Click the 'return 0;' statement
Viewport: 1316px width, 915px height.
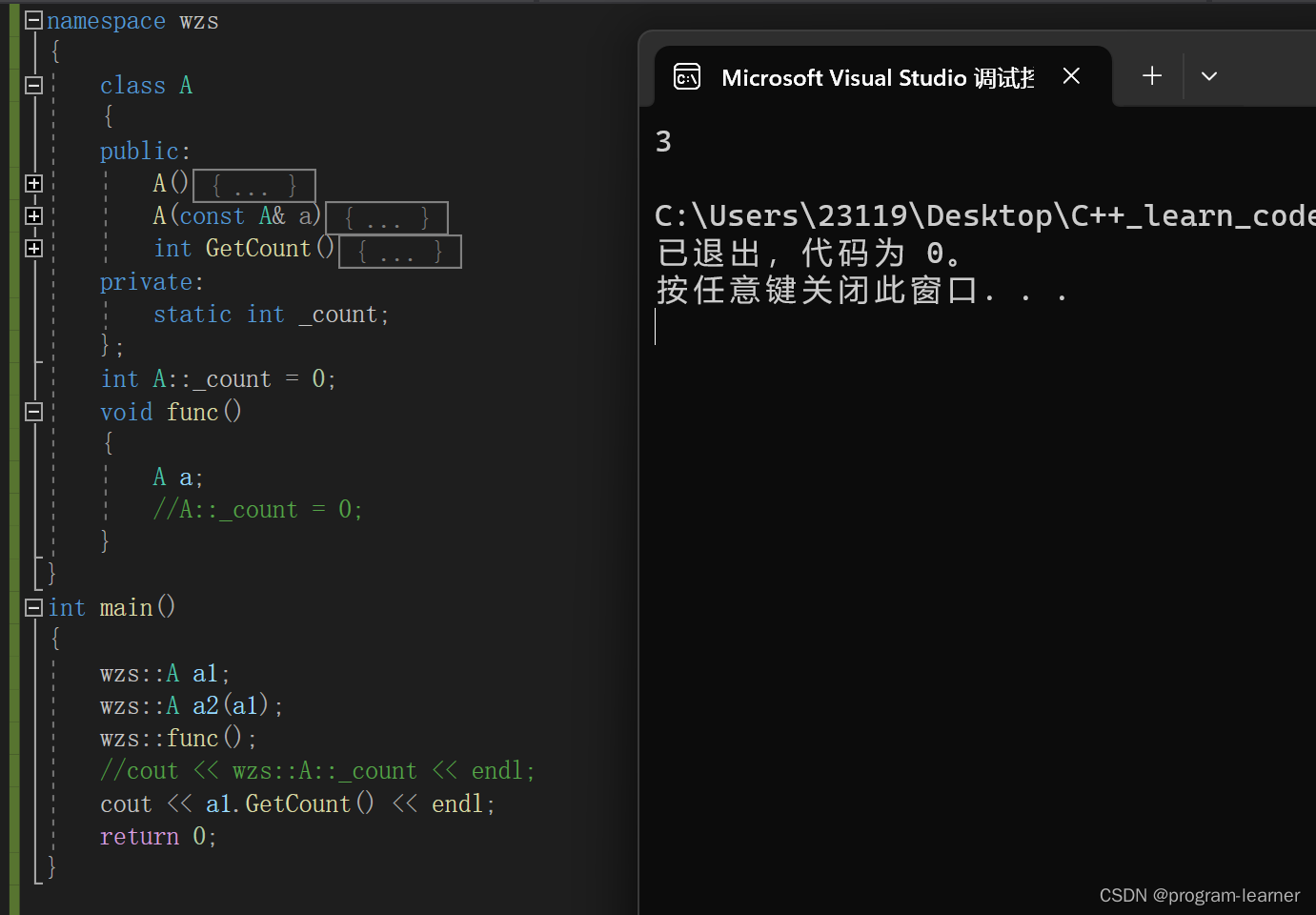tap(158, 837)
